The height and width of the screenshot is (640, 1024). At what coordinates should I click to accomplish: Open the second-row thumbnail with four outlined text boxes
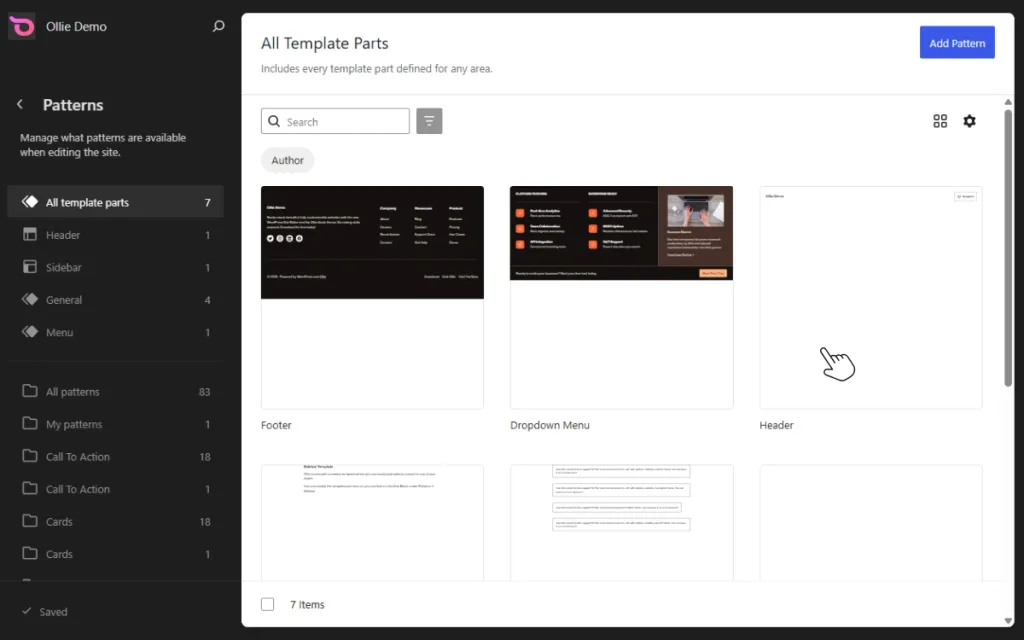point(621,522)
